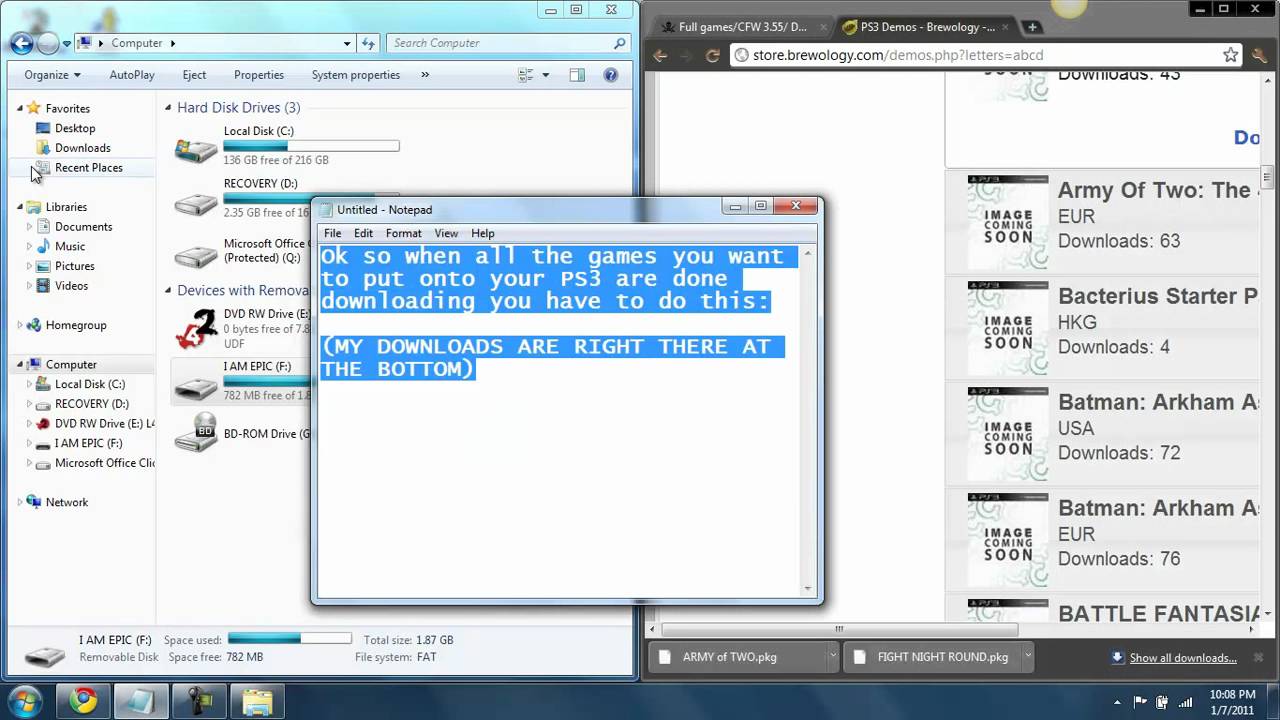Click Notepad vertical scrollbar down arrow

(809, 588)
